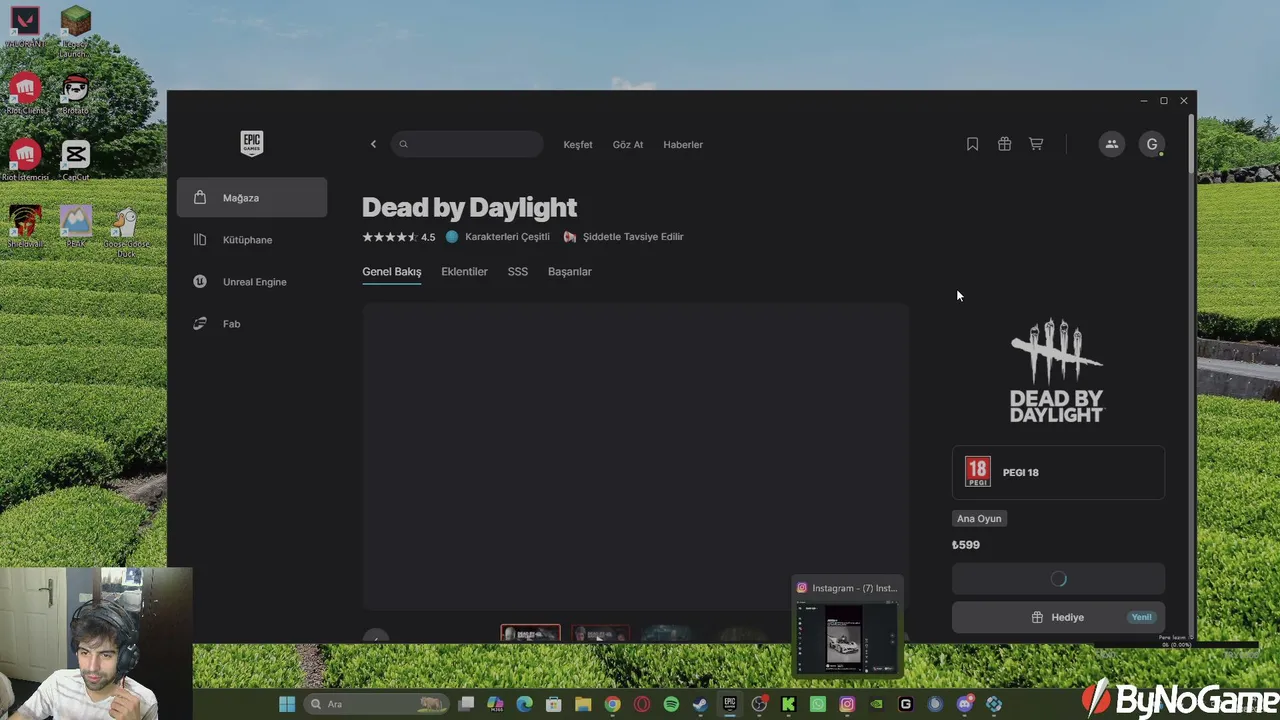Click the VALORANT desktop shortcut

(x=24, y=27)
